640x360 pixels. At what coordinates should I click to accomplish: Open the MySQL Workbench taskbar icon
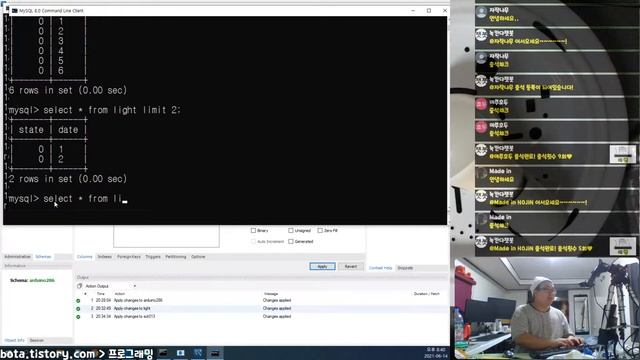tap(198, 353)
